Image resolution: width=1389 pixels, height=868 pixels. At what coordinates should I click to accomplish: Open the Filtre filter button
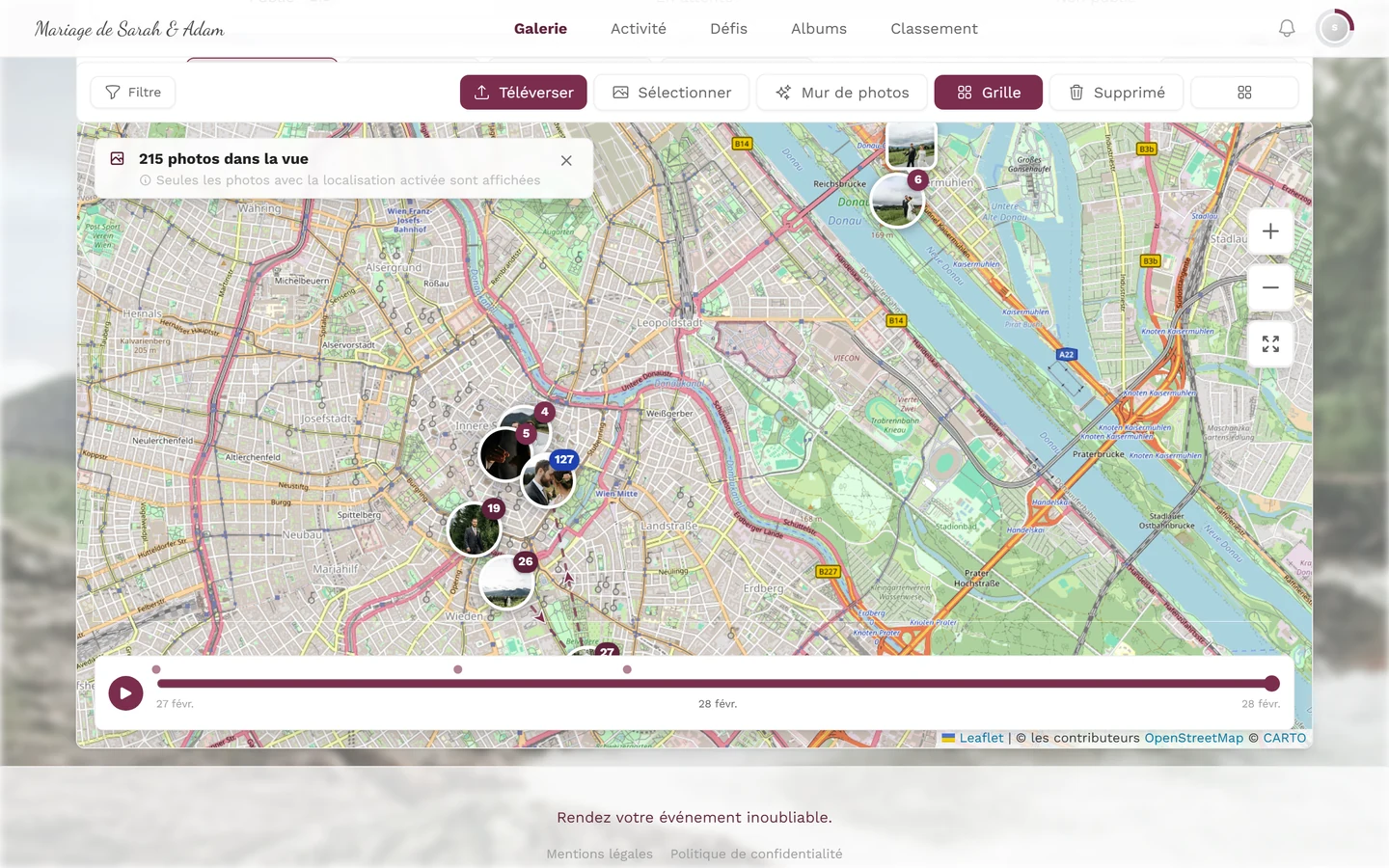point(133,93)
